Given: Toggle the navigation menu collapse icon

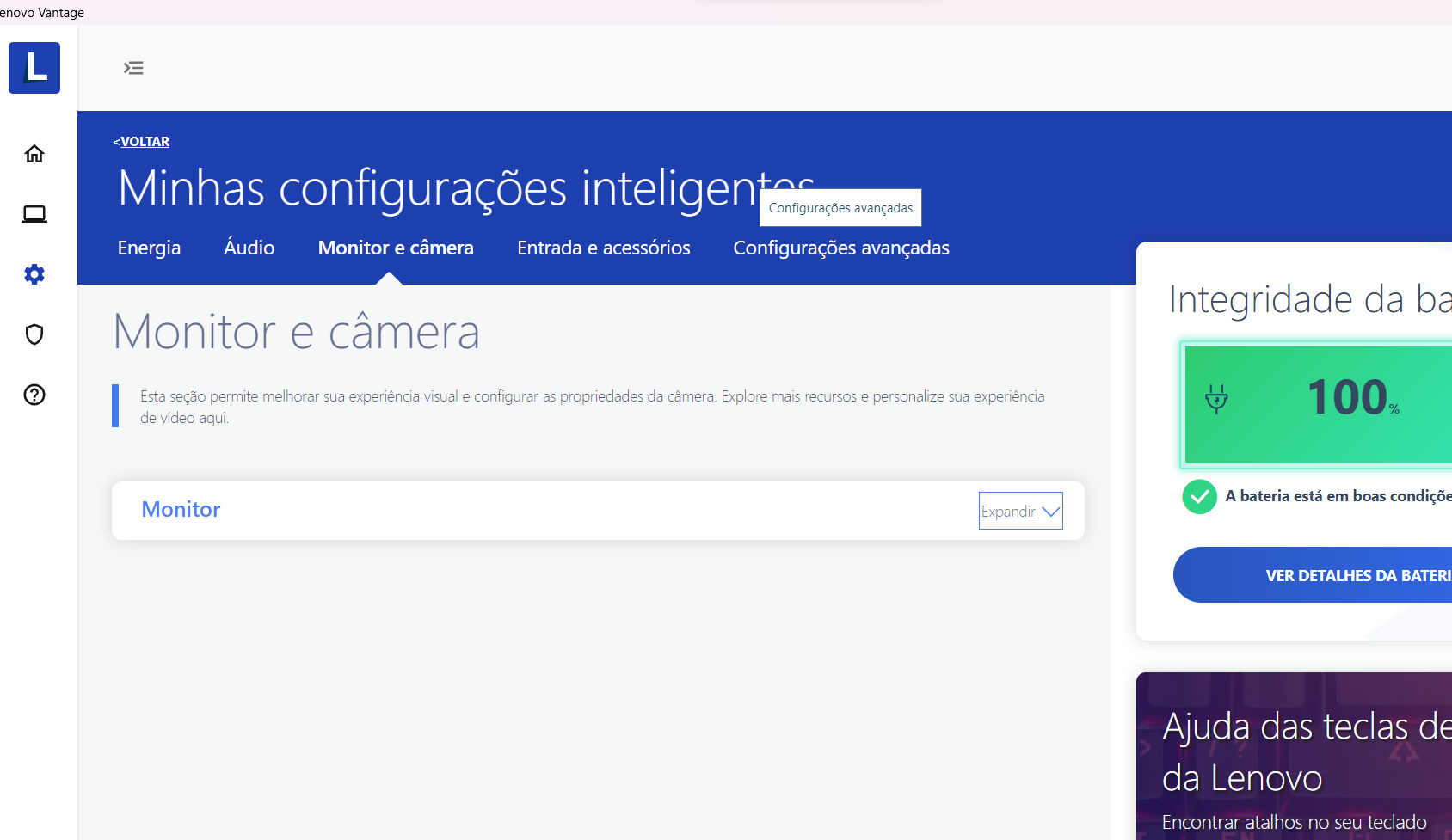Looking at the screenshot, I should 133,68.
